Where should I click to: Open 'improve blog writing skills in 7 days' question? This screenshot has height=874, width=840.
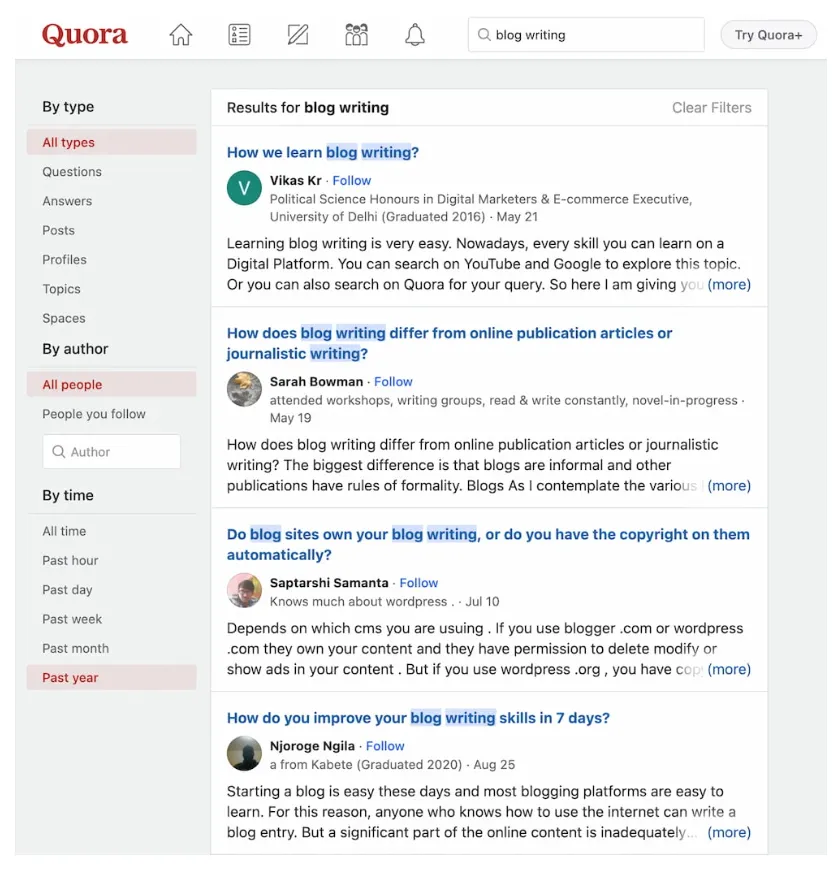click(x=418, y=718)
